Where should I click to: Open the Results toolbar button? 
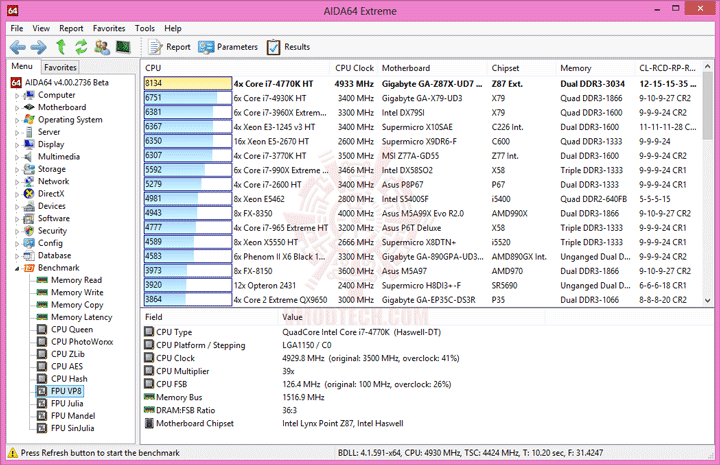288,47
